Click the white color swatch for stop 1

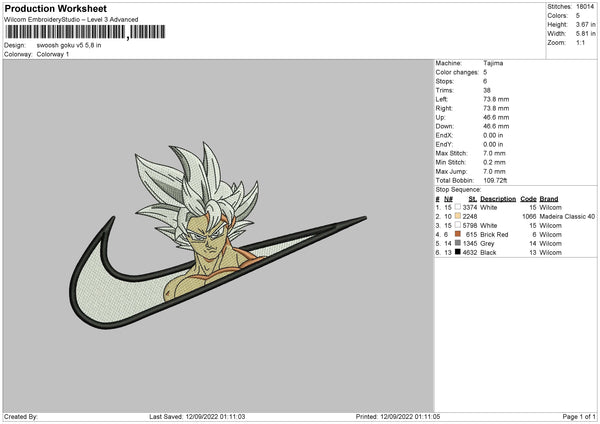coord(458,207)
